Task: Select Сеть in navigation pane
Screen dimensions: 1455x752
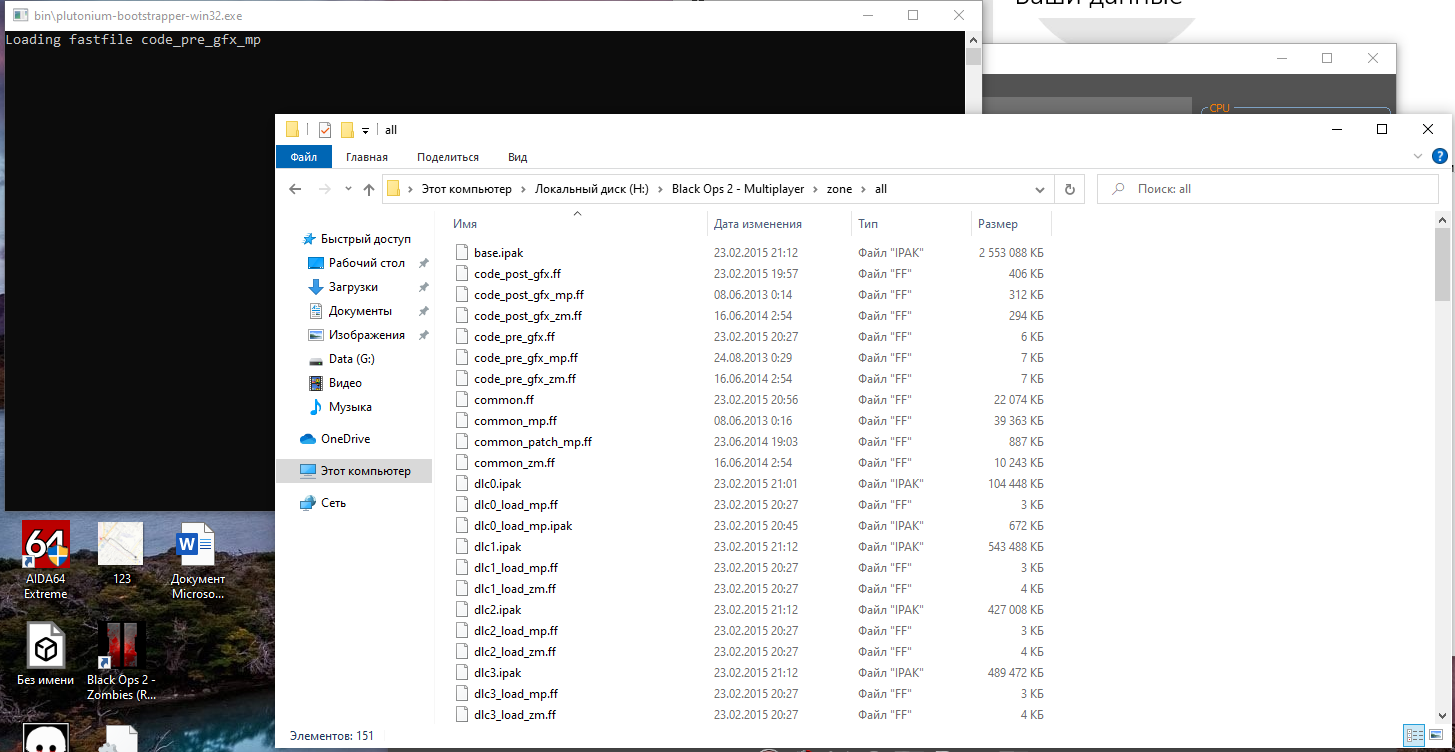Action: [333, 503]
